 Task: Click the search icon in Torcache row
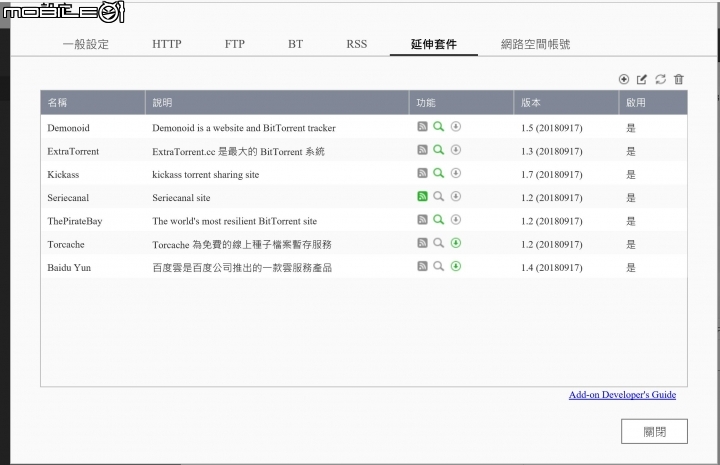[x=439, y=243]
